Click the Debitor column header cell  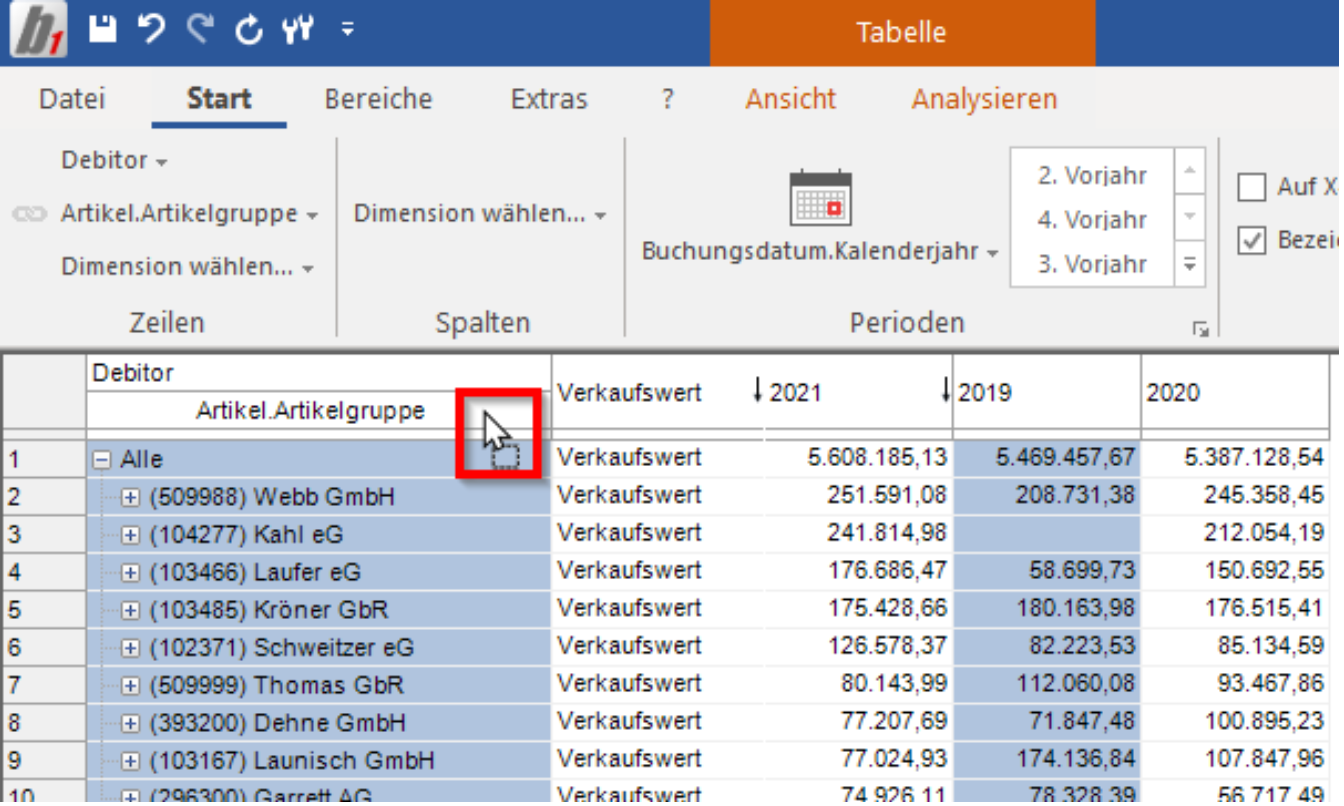[318, 373]
